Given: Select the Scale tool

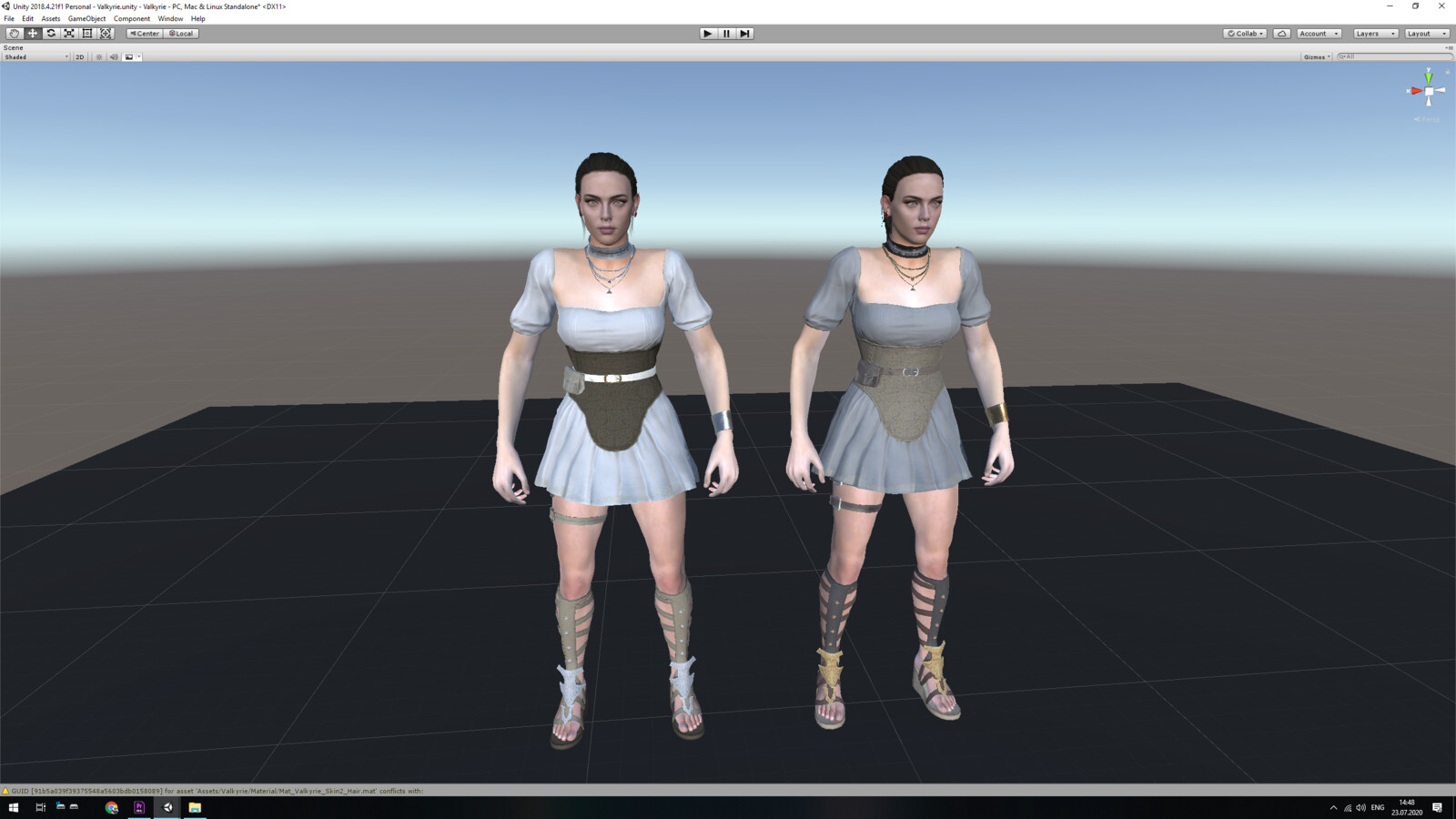Looking at the screenshot, I should (69, 34).
